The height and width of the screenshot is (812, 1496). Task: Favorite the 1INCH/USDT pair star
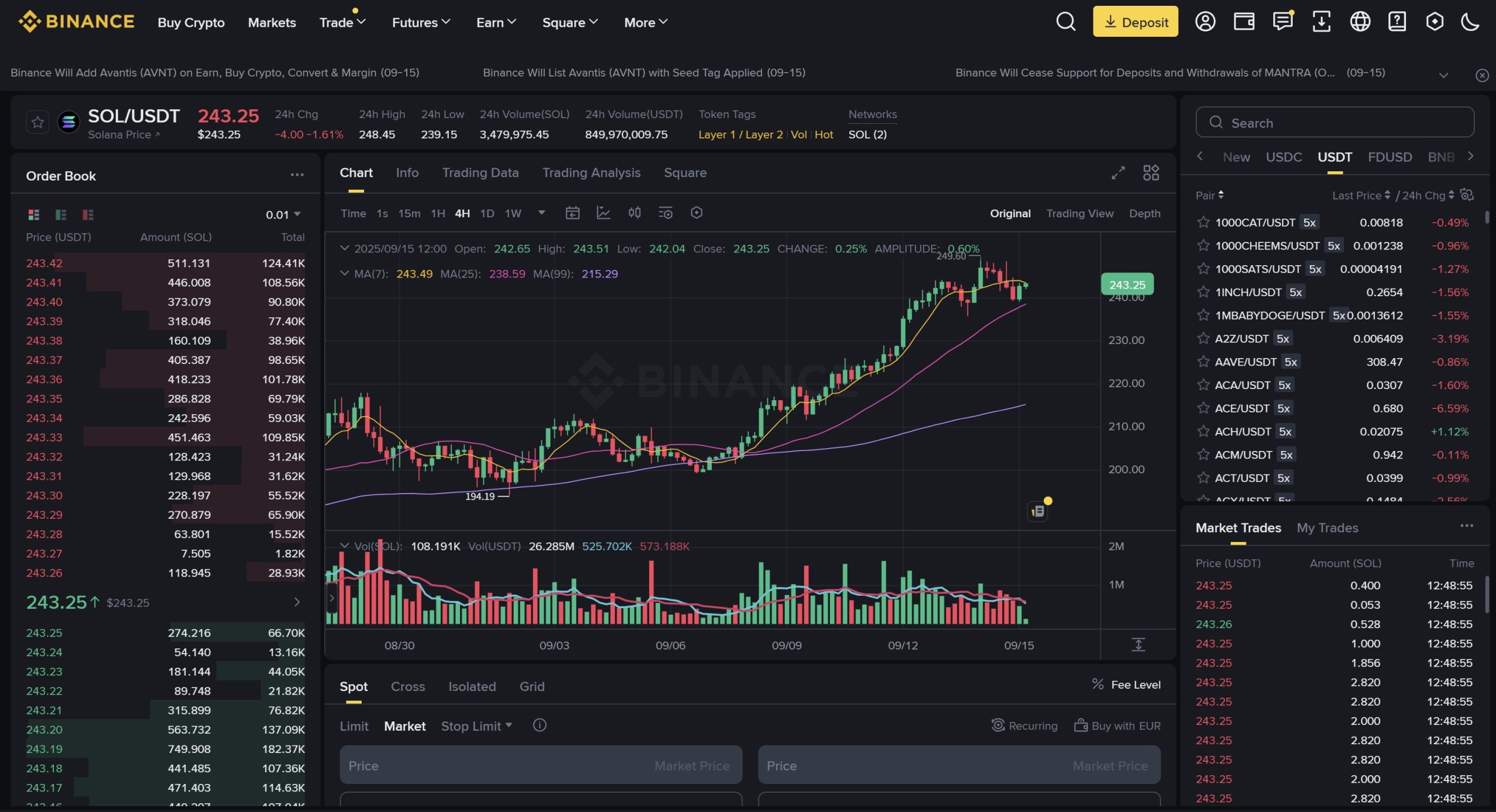click(x=1203, y=292)
